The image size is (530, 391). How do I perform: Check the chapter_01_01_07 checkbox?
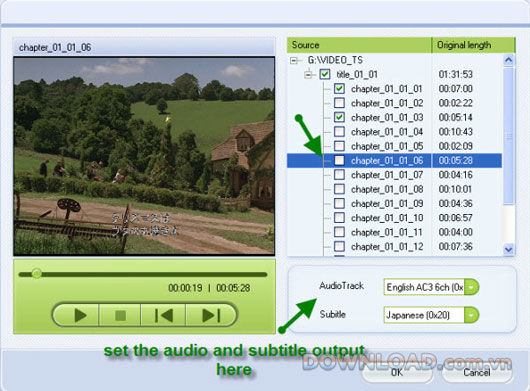(339, 175)
